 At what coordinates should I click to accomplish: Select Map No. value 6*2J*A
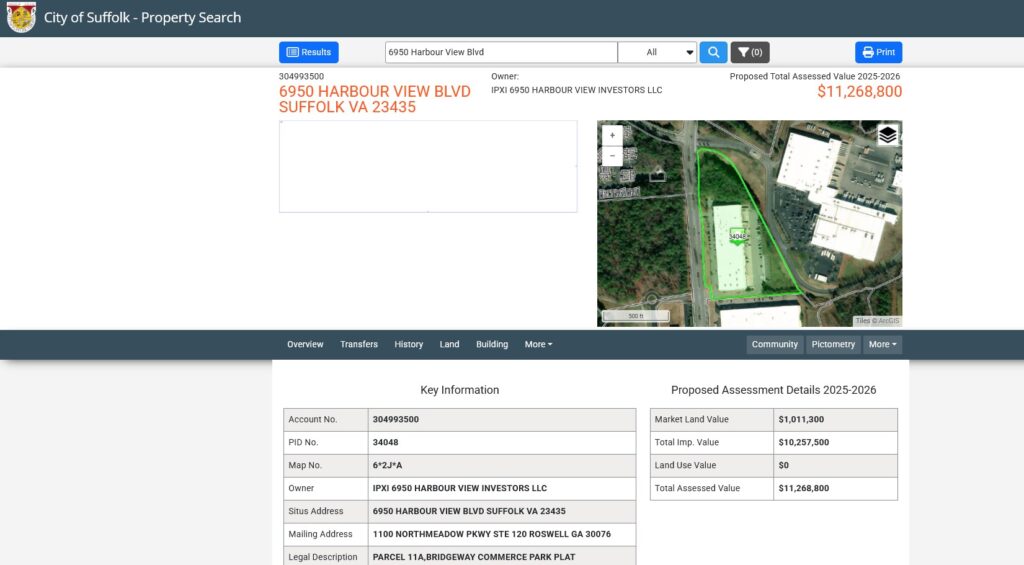(387, 465)
